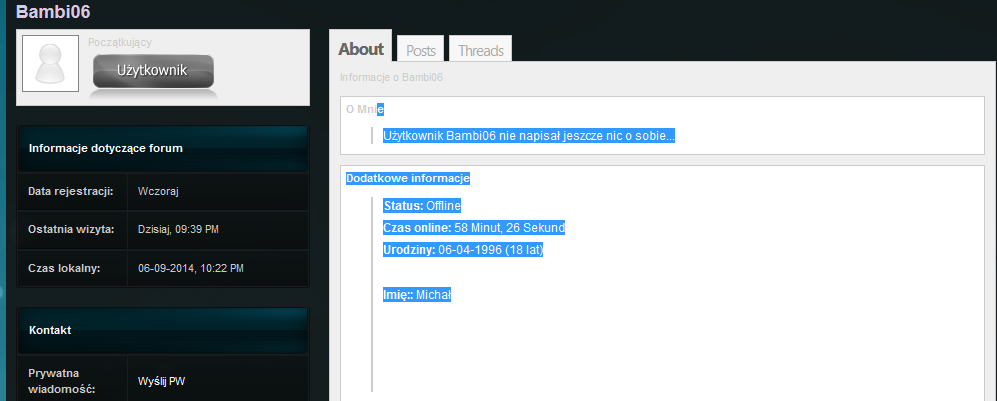Click the Czas online value text

(509, 228)
